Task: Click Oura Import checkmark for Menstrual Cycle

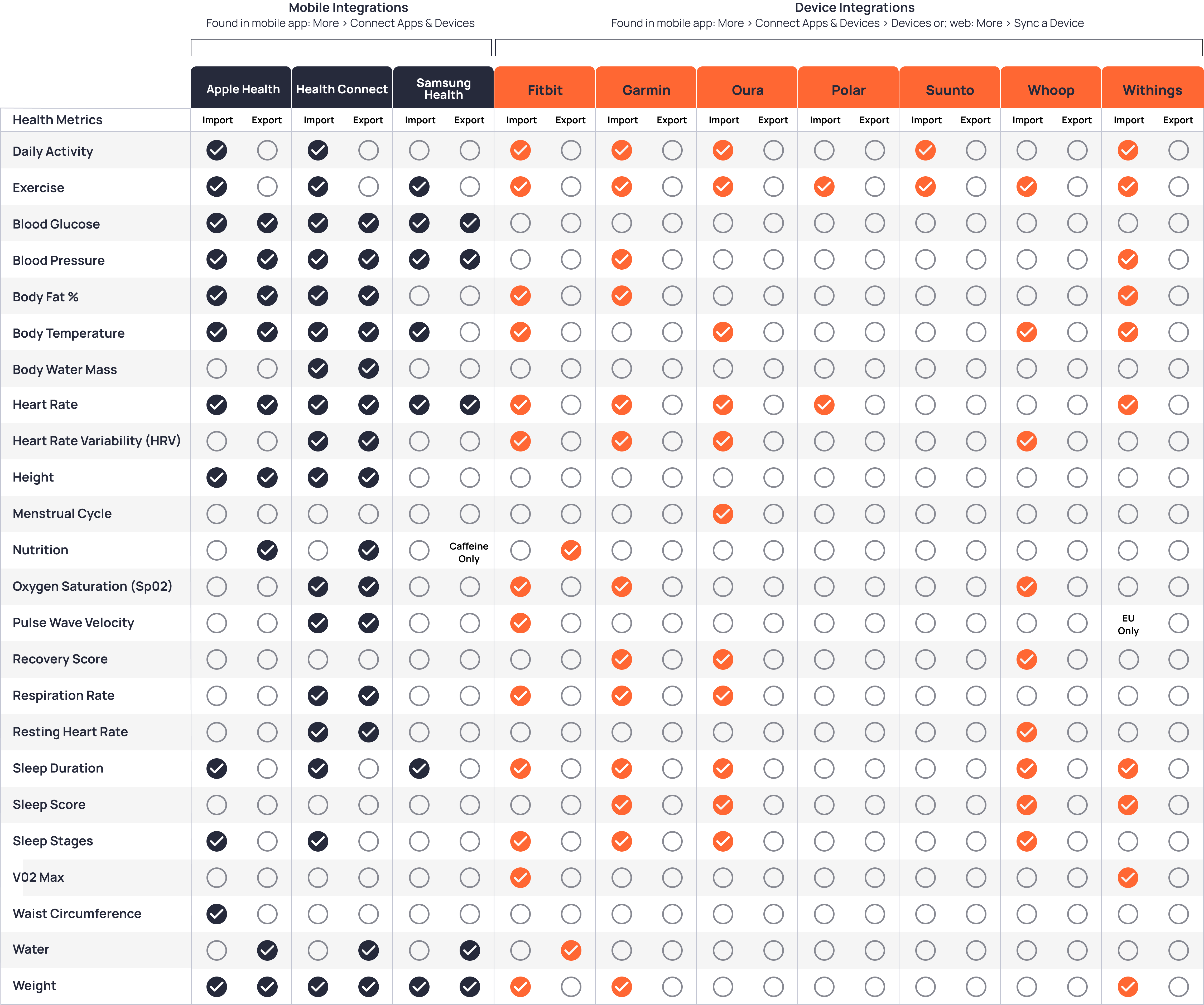Action: [723, 514]
